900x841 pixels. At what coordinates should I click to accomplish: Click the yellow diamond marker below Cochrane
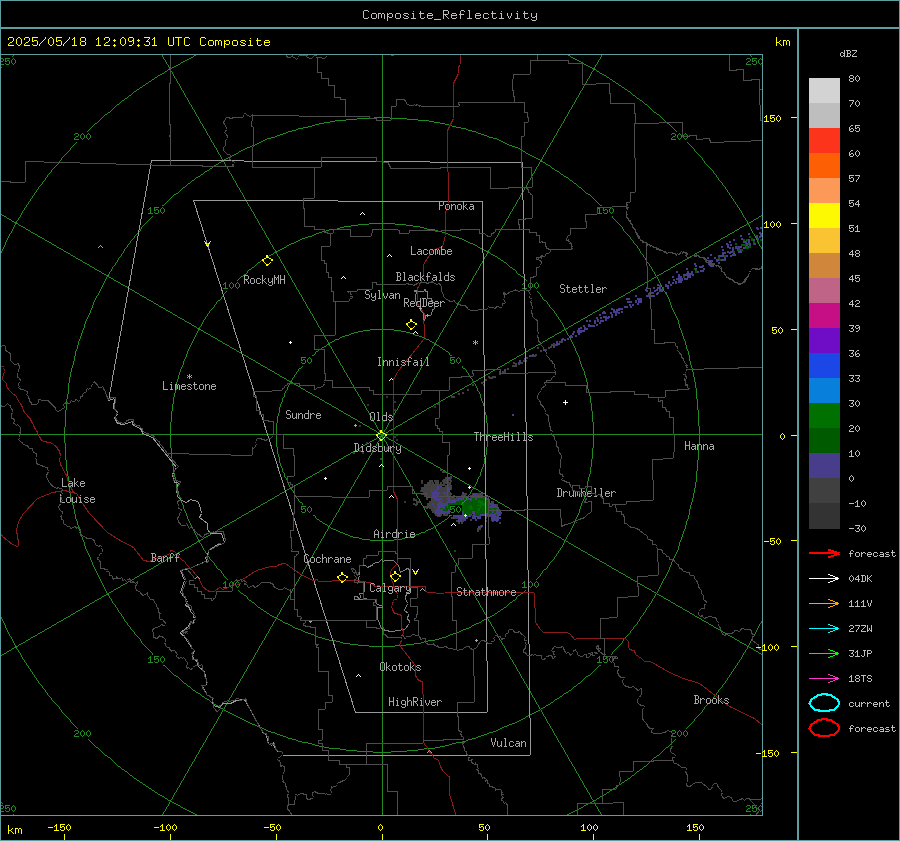coord(342,577)
